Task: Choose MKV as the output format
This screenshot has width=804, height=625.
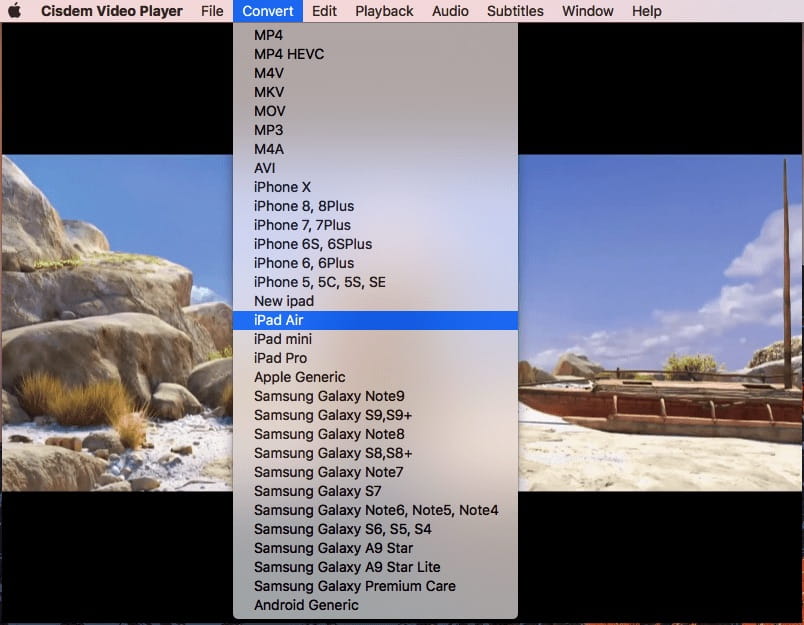Action: [x=375, y=92]
